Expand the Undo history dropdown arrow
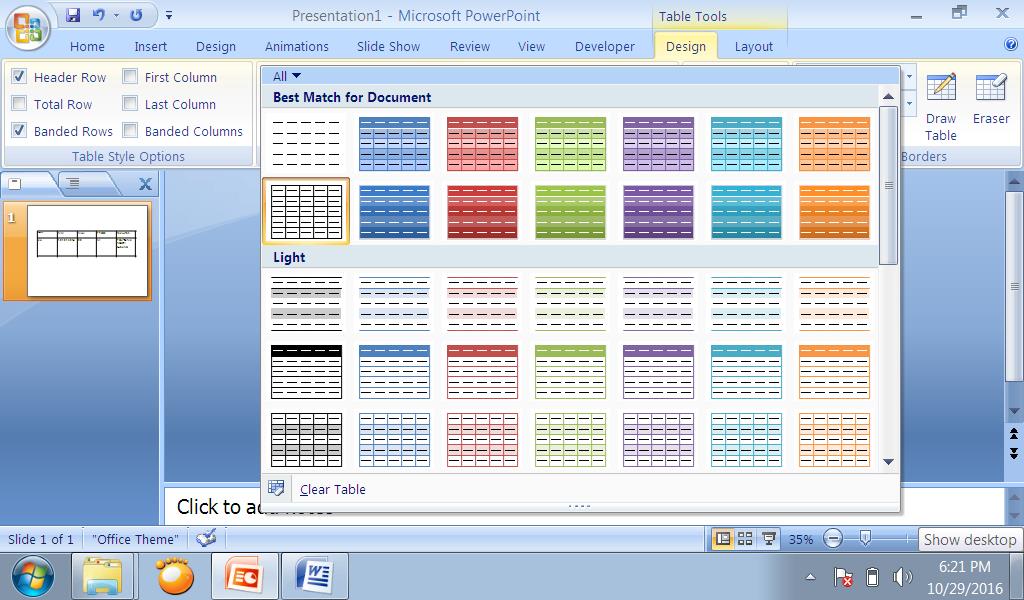The width and height of the screenshot is (1024, 600). pyautogui.click(x=116, y=14)
